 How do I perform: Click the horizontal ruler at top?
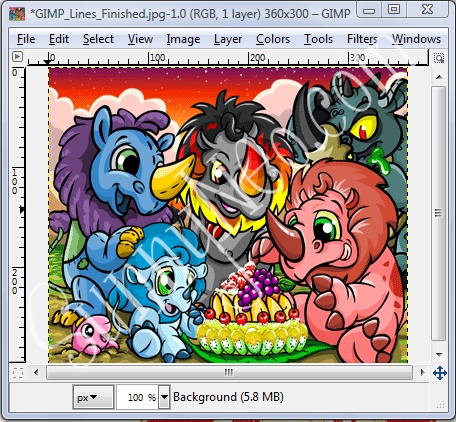(228, 58)
